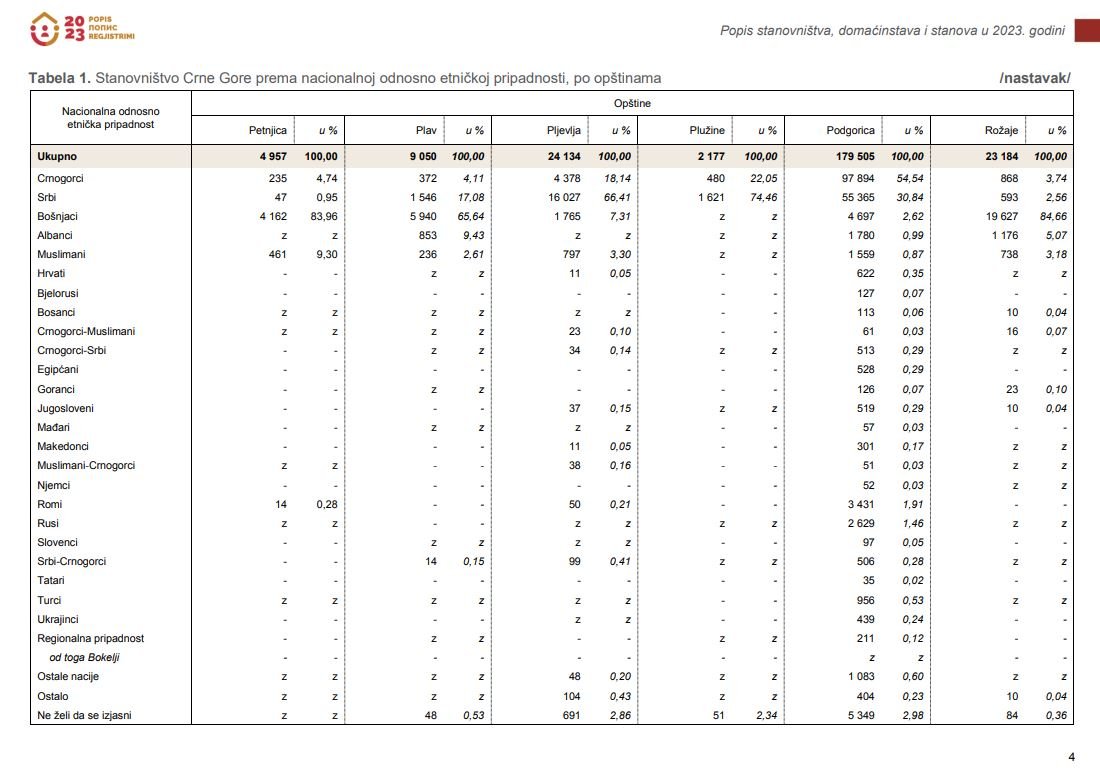Screen dimensions: 1100x778
Task: Click the value 16 027 for Pljevlja Srbi
Action: (x=564, y=197)
